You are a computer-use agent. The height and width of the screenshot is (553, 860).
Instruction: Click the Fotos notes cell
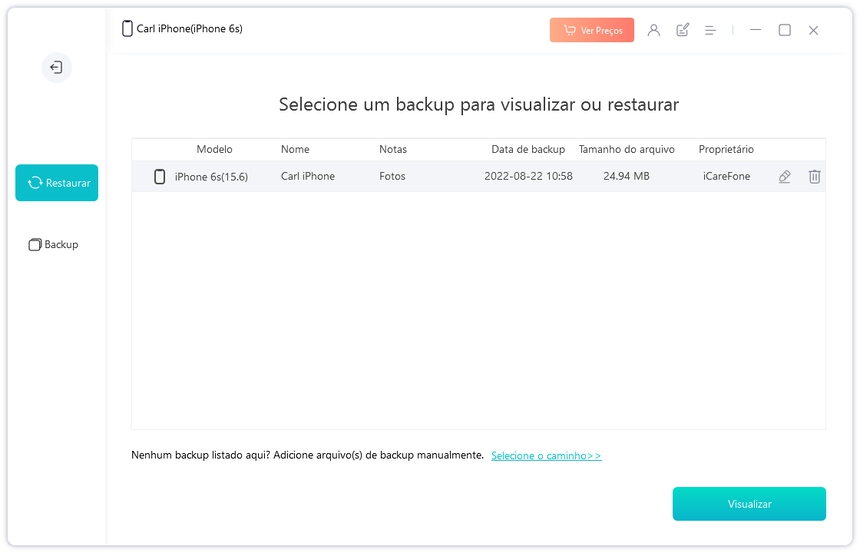[392, 176]
